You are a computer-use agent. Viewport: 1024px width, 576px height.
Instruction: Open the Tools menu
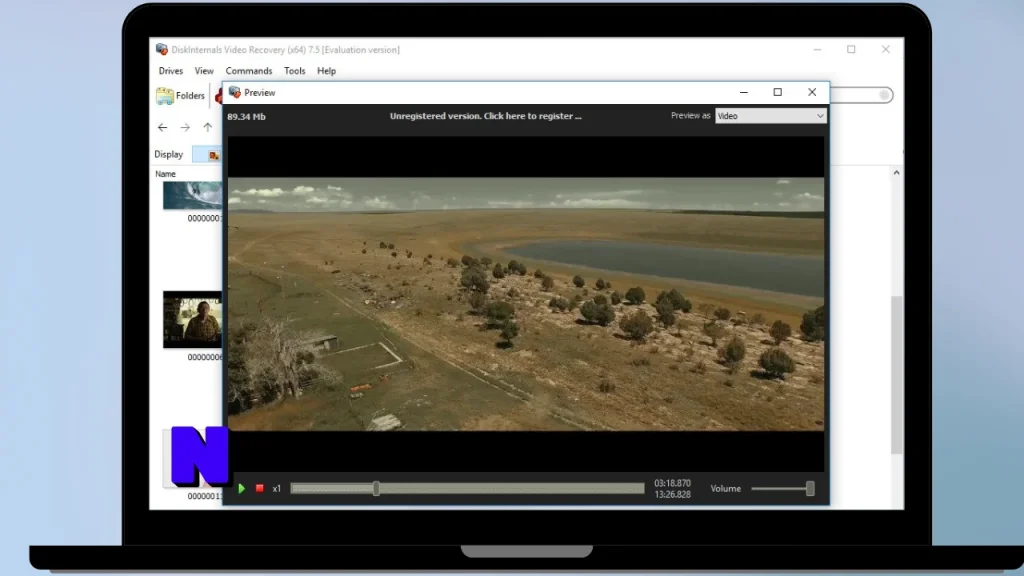(x=295, y=71)
